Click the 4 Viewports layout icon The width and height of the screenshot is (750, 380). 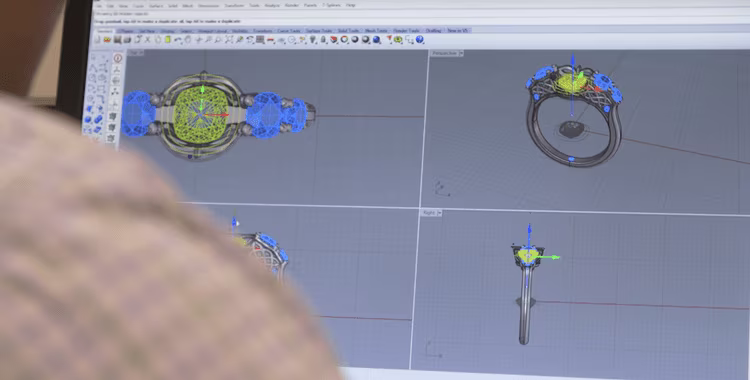click(x=260, y=40)
